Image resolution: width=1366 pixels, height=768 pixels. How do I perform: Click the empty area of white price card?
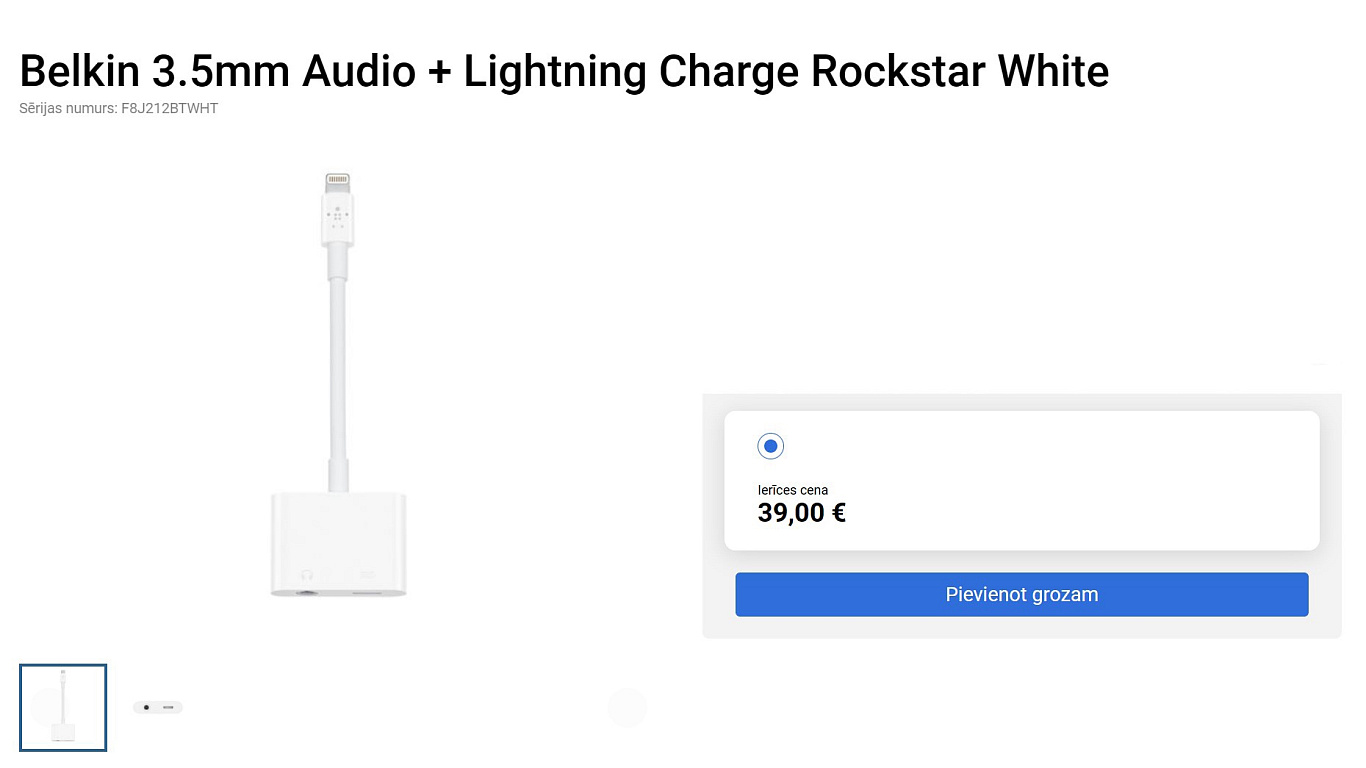point(1100,480)
